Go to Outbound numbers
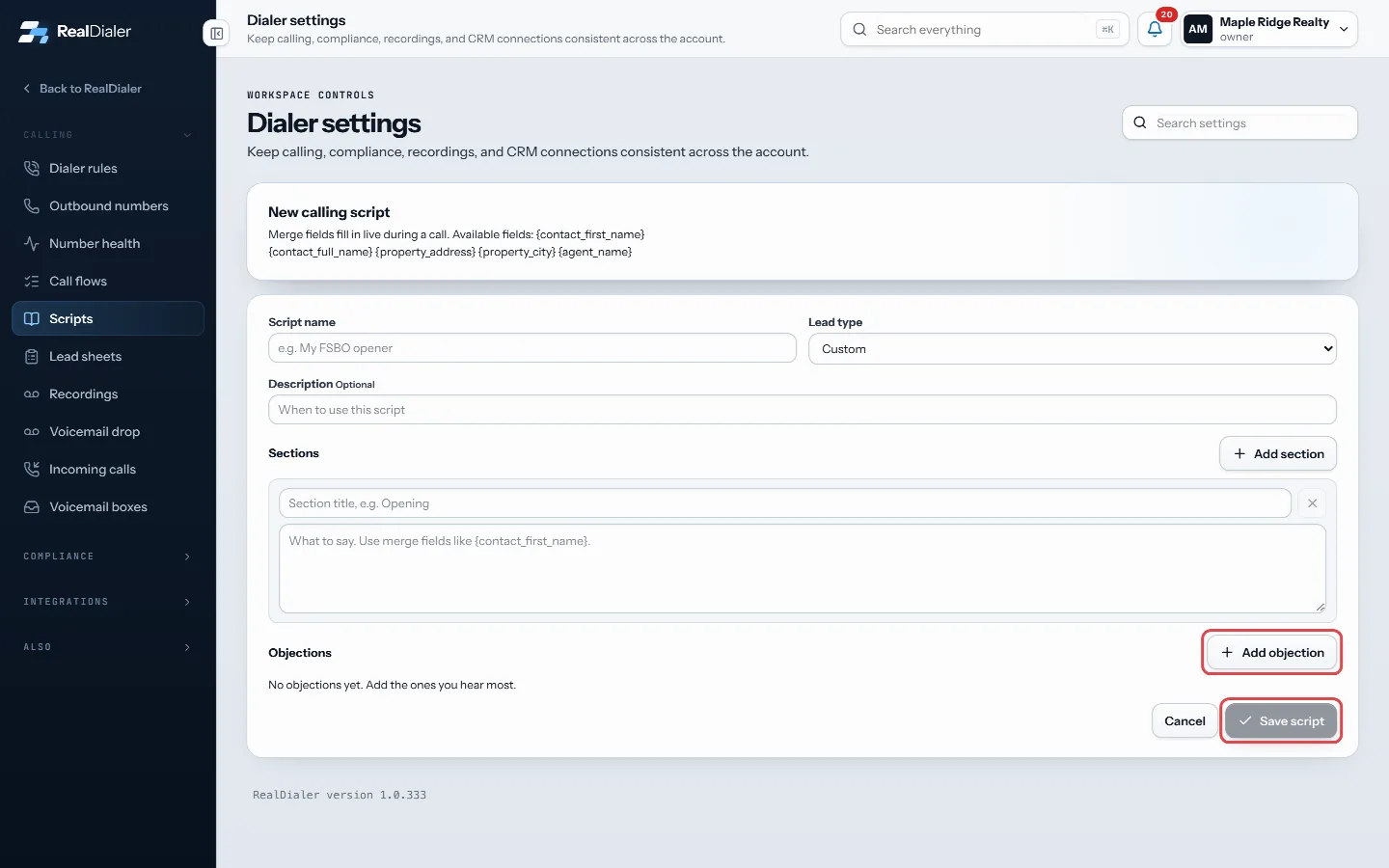This screenshot has width=1389, height=868. point(108,205)
